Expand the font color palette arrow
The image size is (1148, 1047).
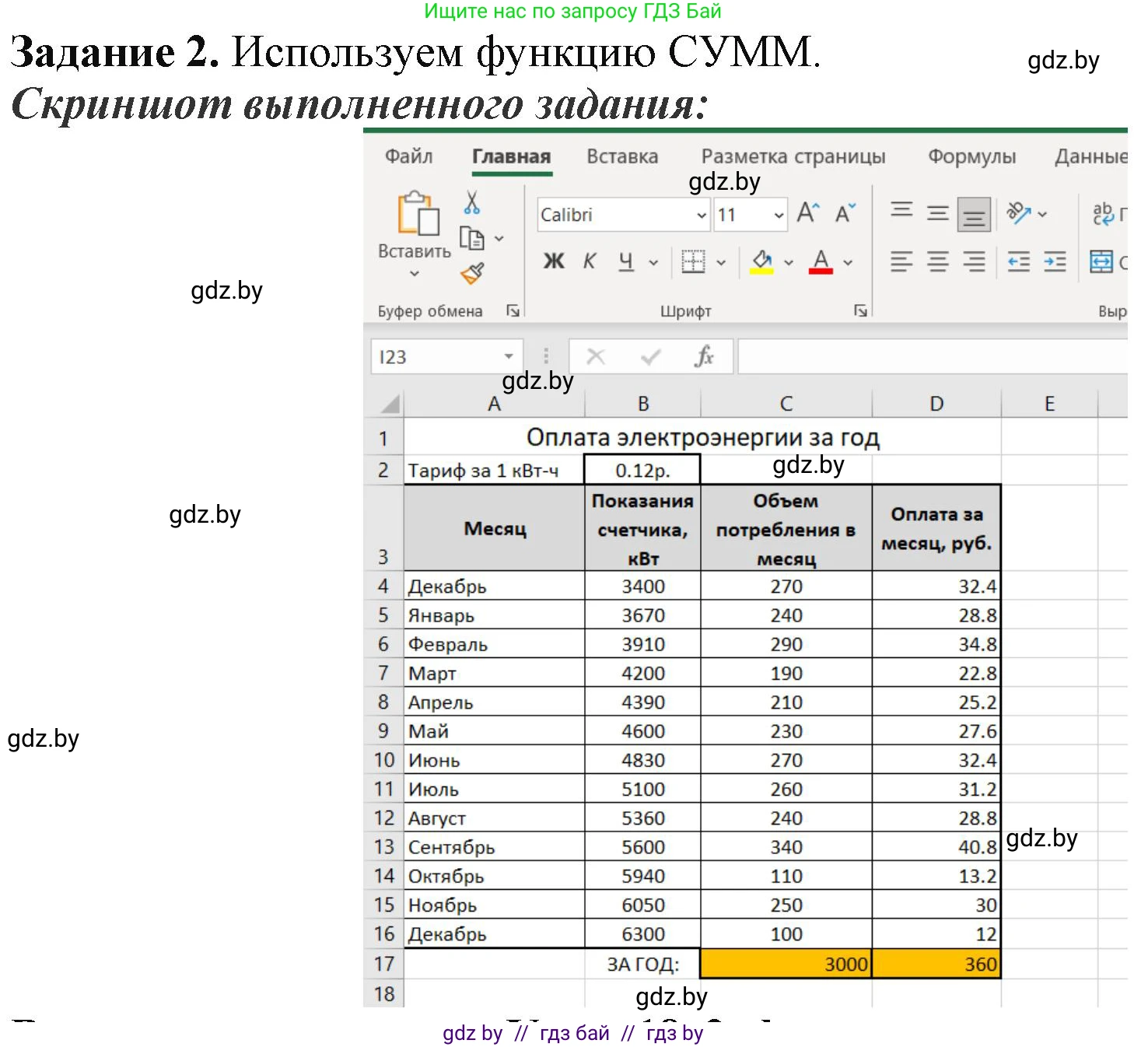tap(848, 263)
